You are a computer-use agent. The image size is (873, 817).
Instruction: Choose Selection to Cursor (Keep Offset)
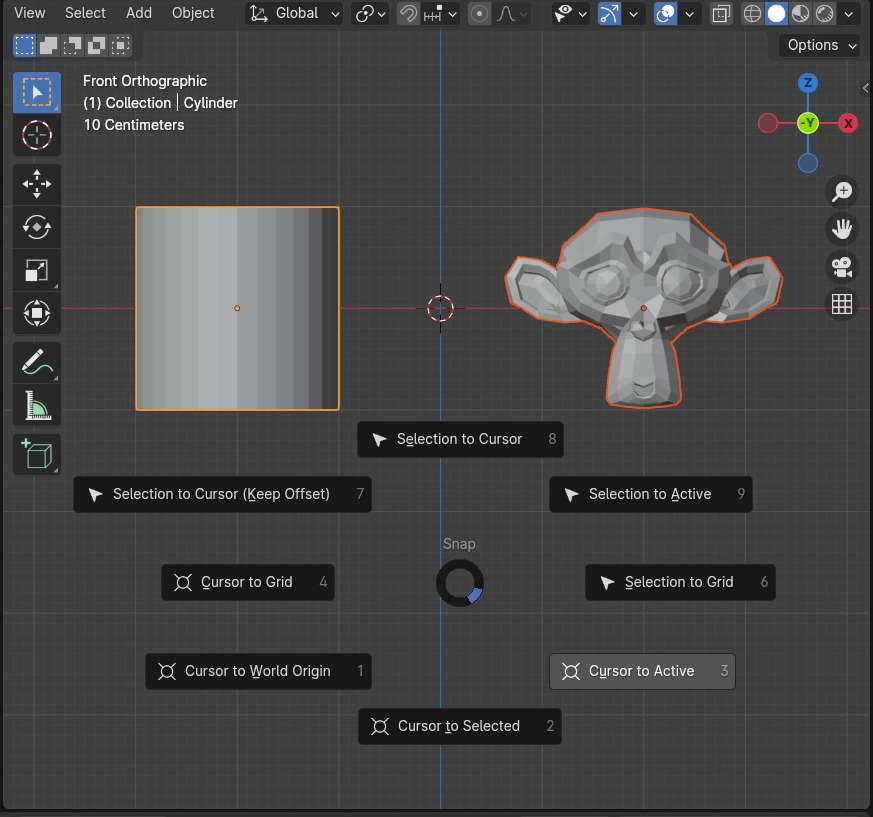[x=222, y=495]
